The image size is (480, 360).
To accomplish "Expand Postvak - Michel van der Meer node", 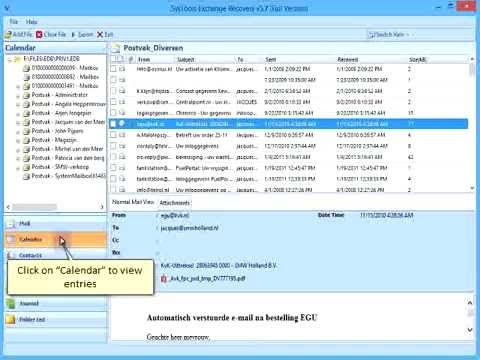I will [18, 149].
